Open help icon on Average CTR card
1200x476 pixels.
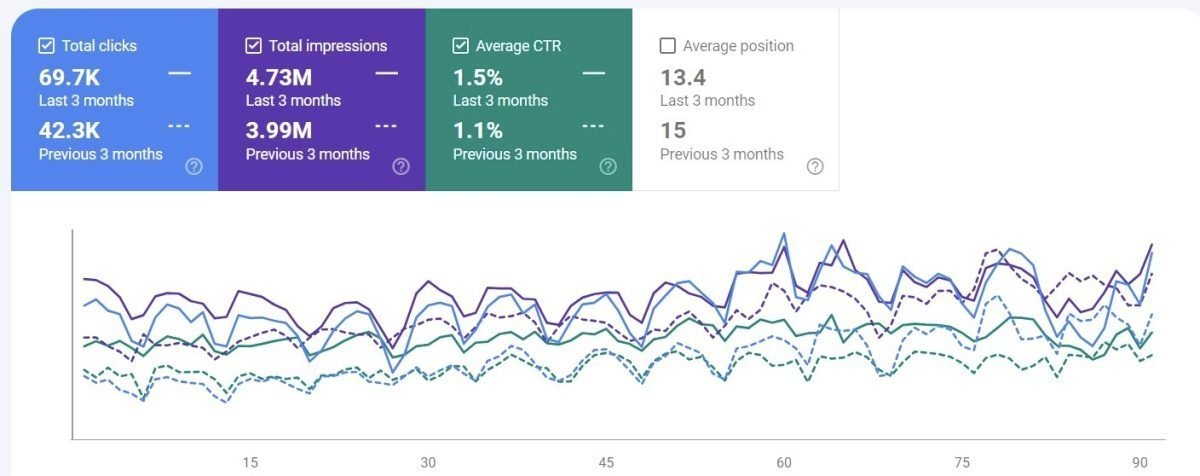pos(608,167)
